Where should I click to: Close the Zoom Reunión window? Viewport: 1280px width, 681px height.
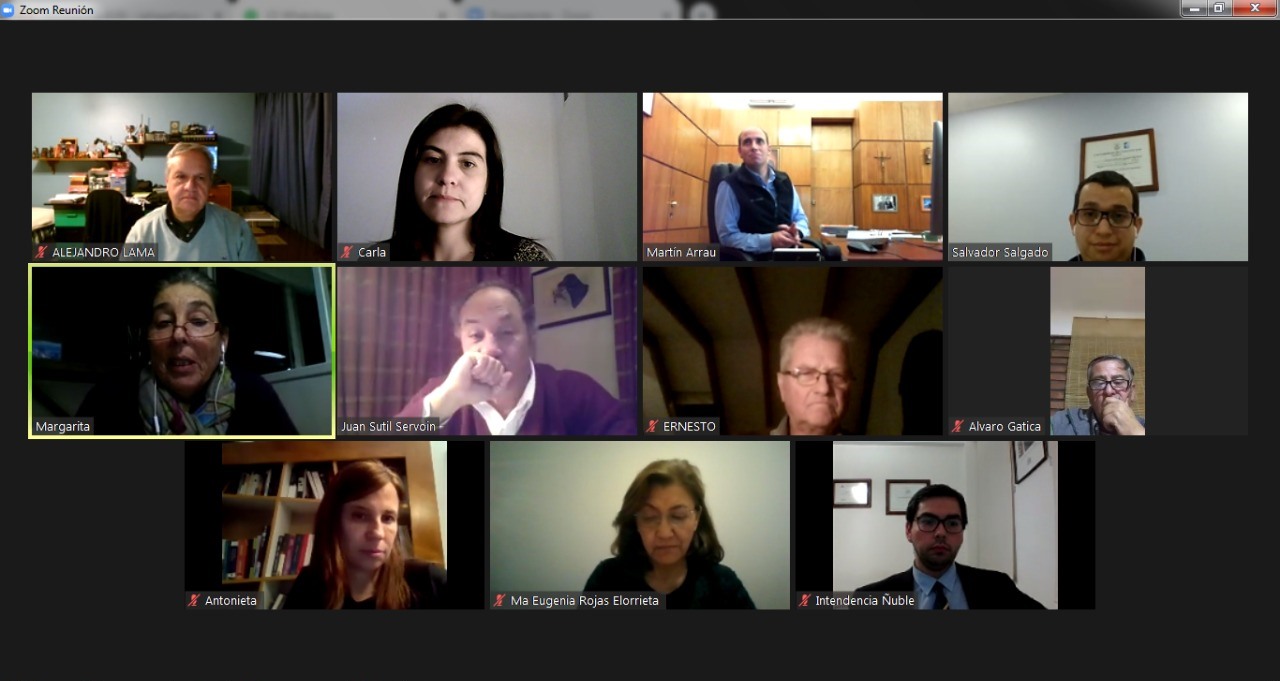(x=1254, y=8)
